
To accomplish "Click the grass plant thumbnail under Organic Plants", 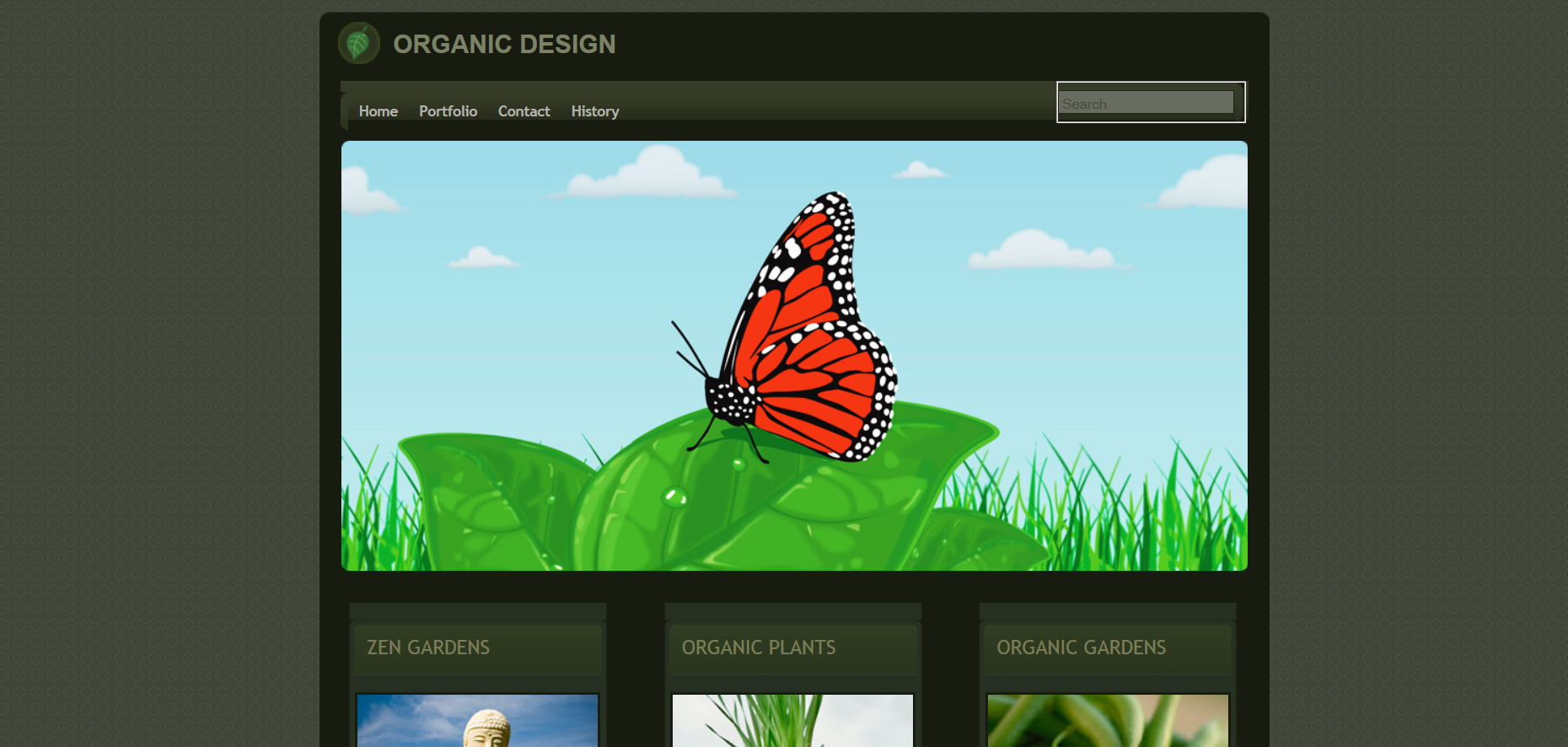I will 792,722.
